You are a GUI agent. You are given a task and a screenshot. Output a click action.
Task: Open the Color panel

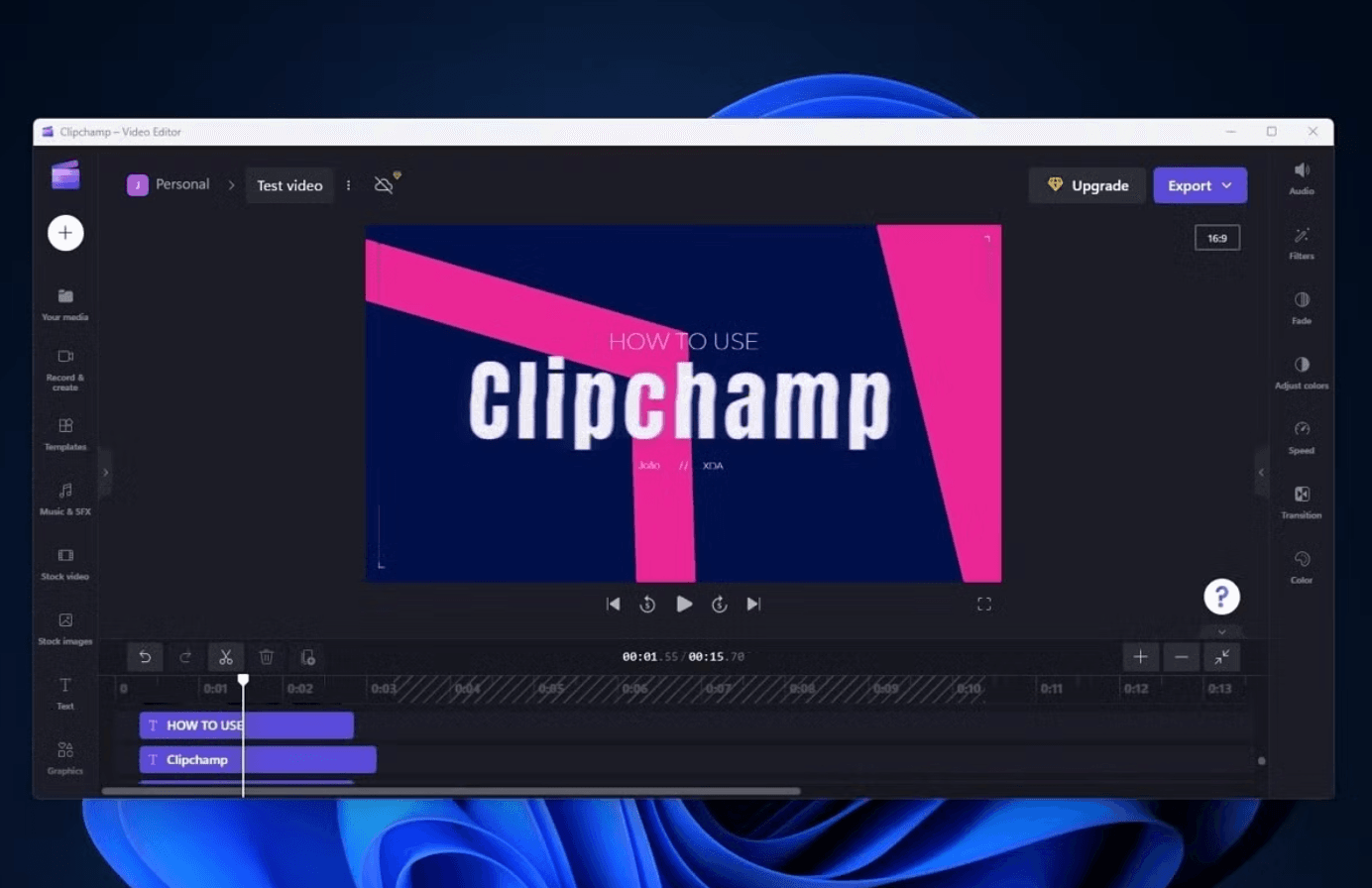click(x=1302, y=567)
